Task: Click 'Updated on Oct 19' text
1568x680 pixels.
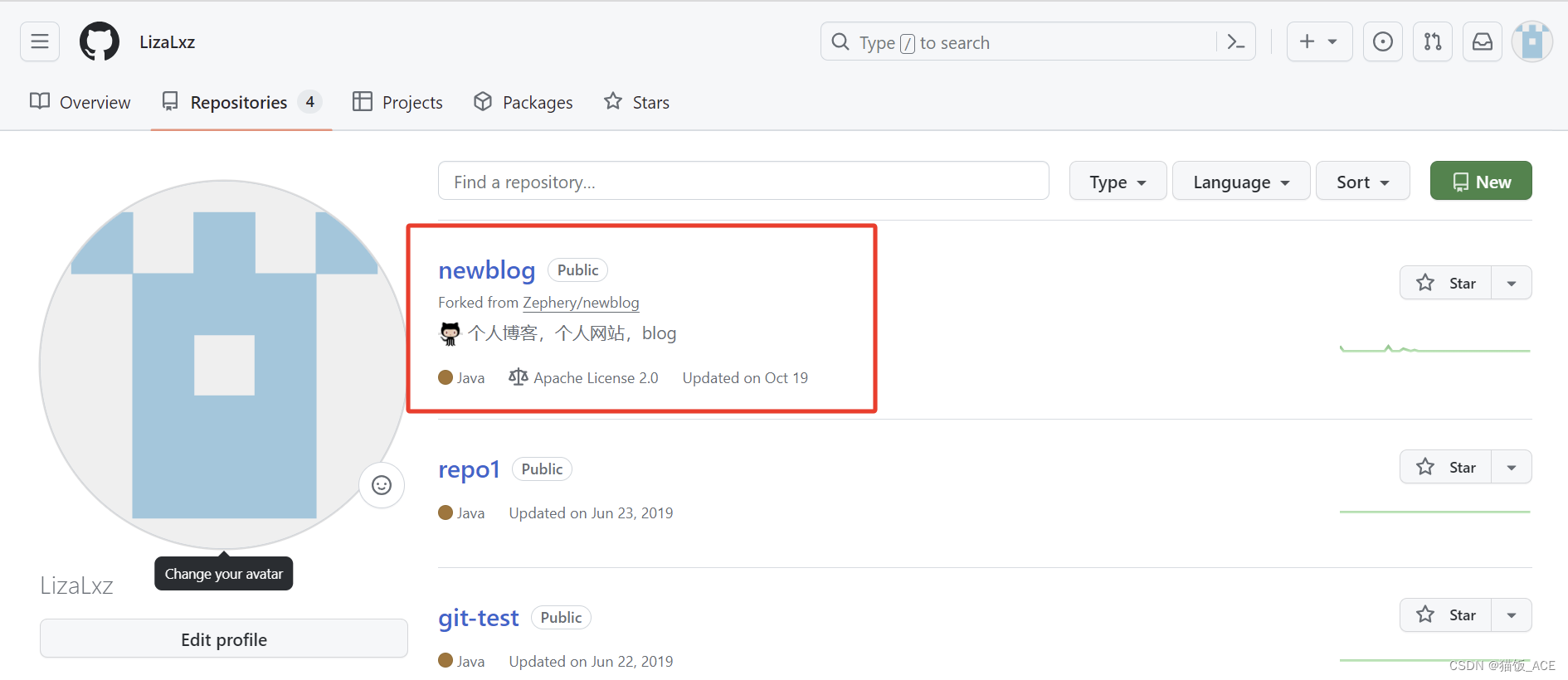Action: 745,378
